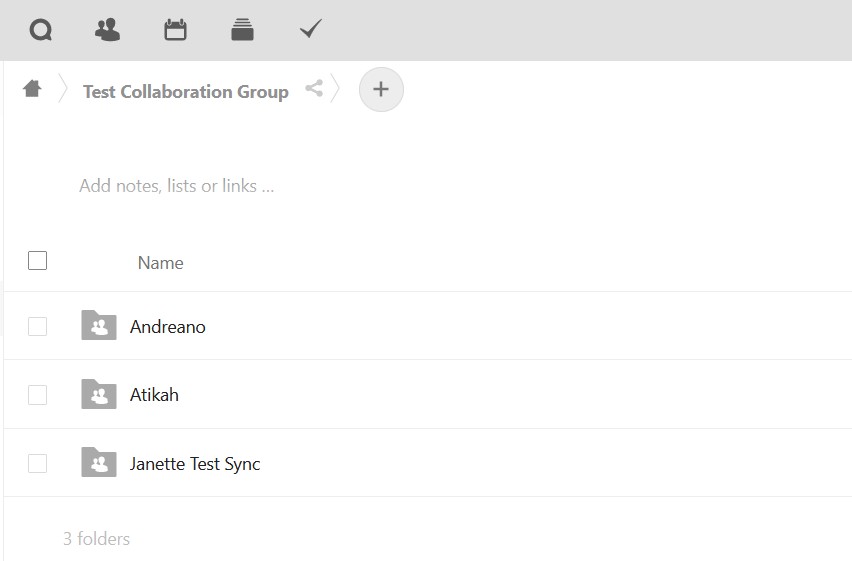The height and width of the screenshot is (561, 852).
Task: Click the Atikah shared folder icon
Action: tap(99, 394)
